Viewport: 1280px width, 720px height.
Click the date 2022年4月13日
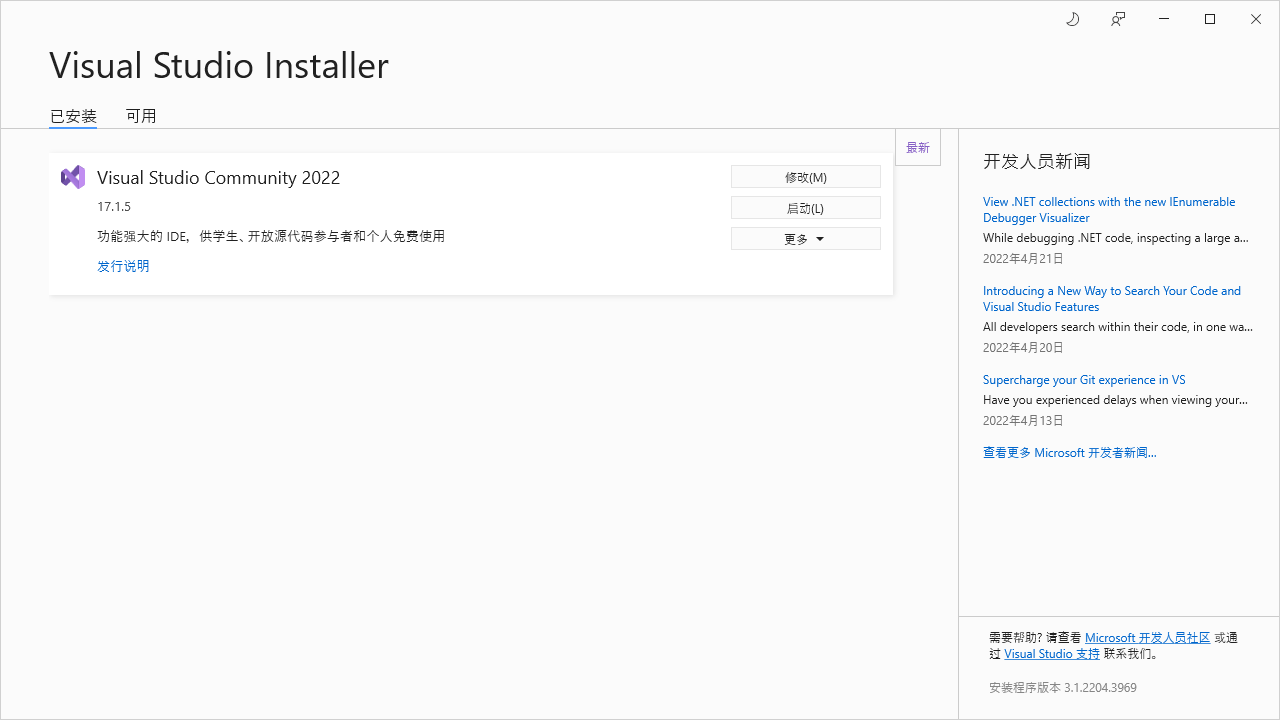point(1023,421)
